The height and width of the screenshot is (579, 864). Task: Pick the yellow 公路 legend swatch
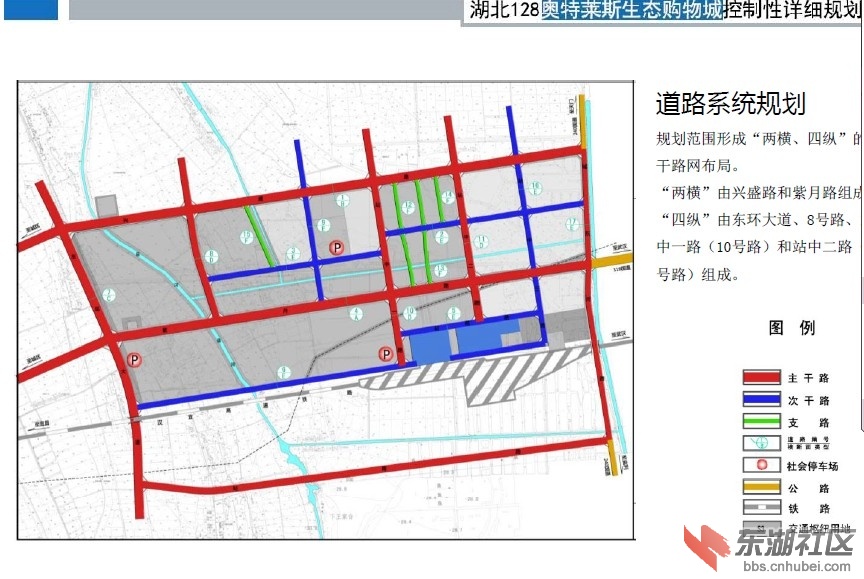click(762, 487)
